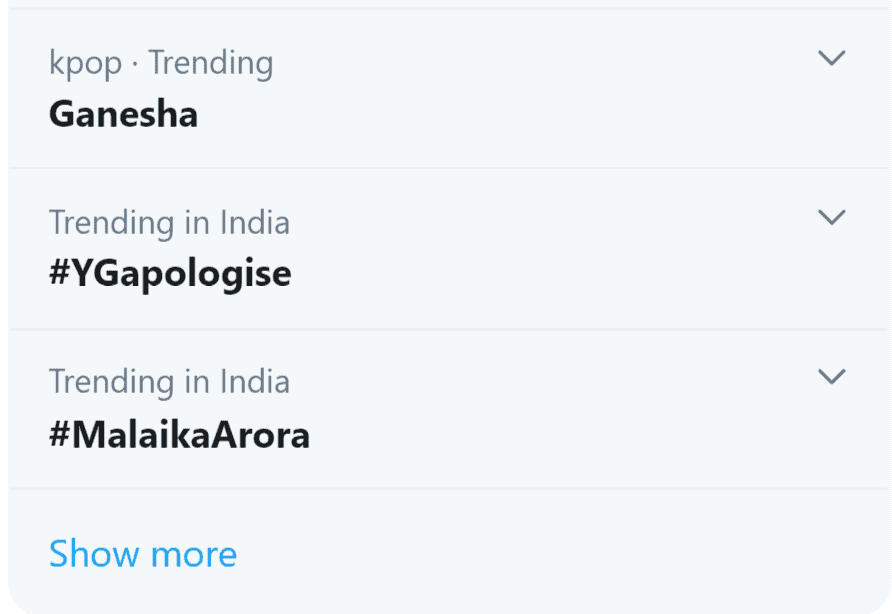Click the word "Trending" next to kpop
This screenshot has width=892, height=614.
211,63
